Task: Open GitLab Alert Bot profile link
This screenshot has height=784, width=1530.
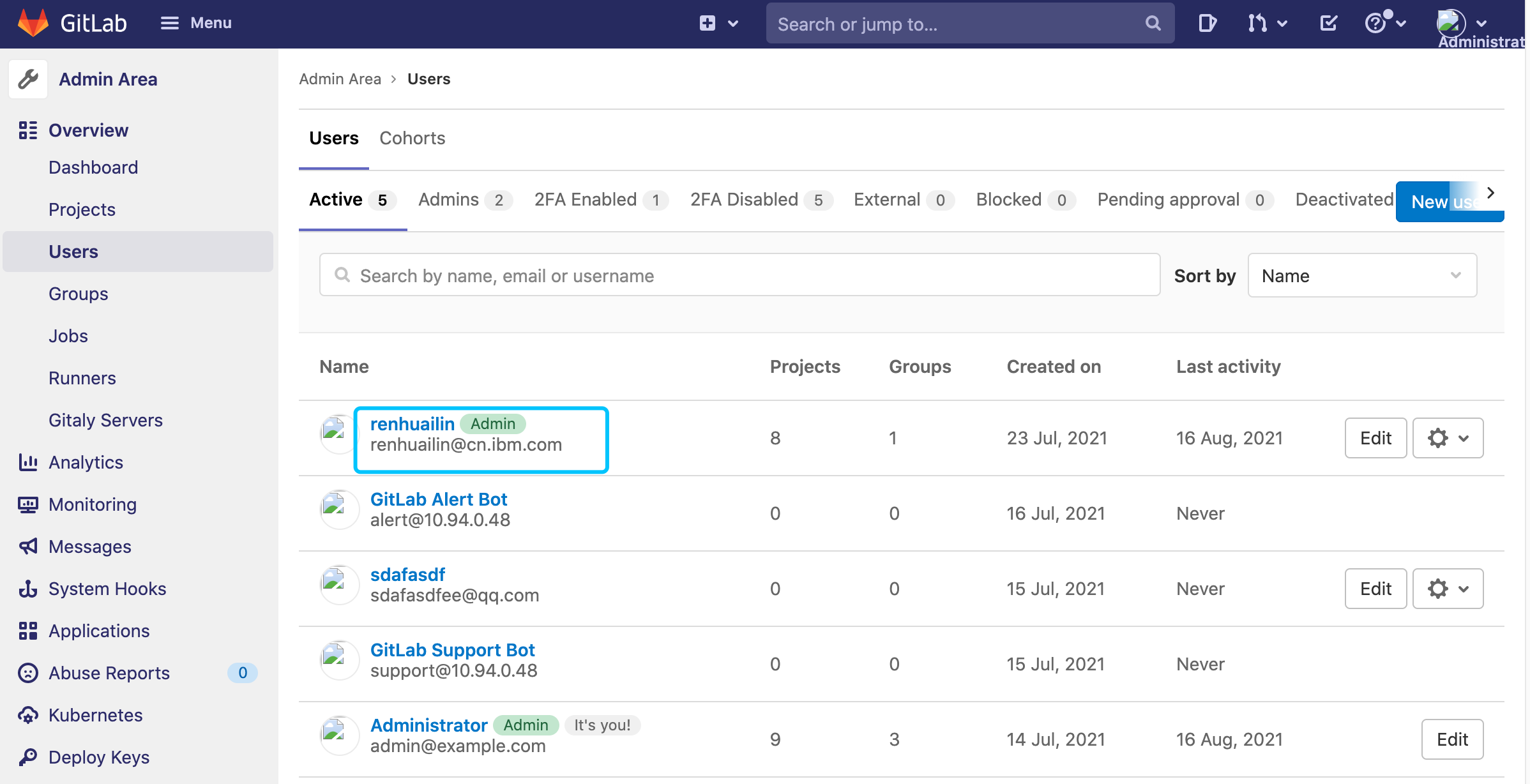Action: click(x=439, y=499)
